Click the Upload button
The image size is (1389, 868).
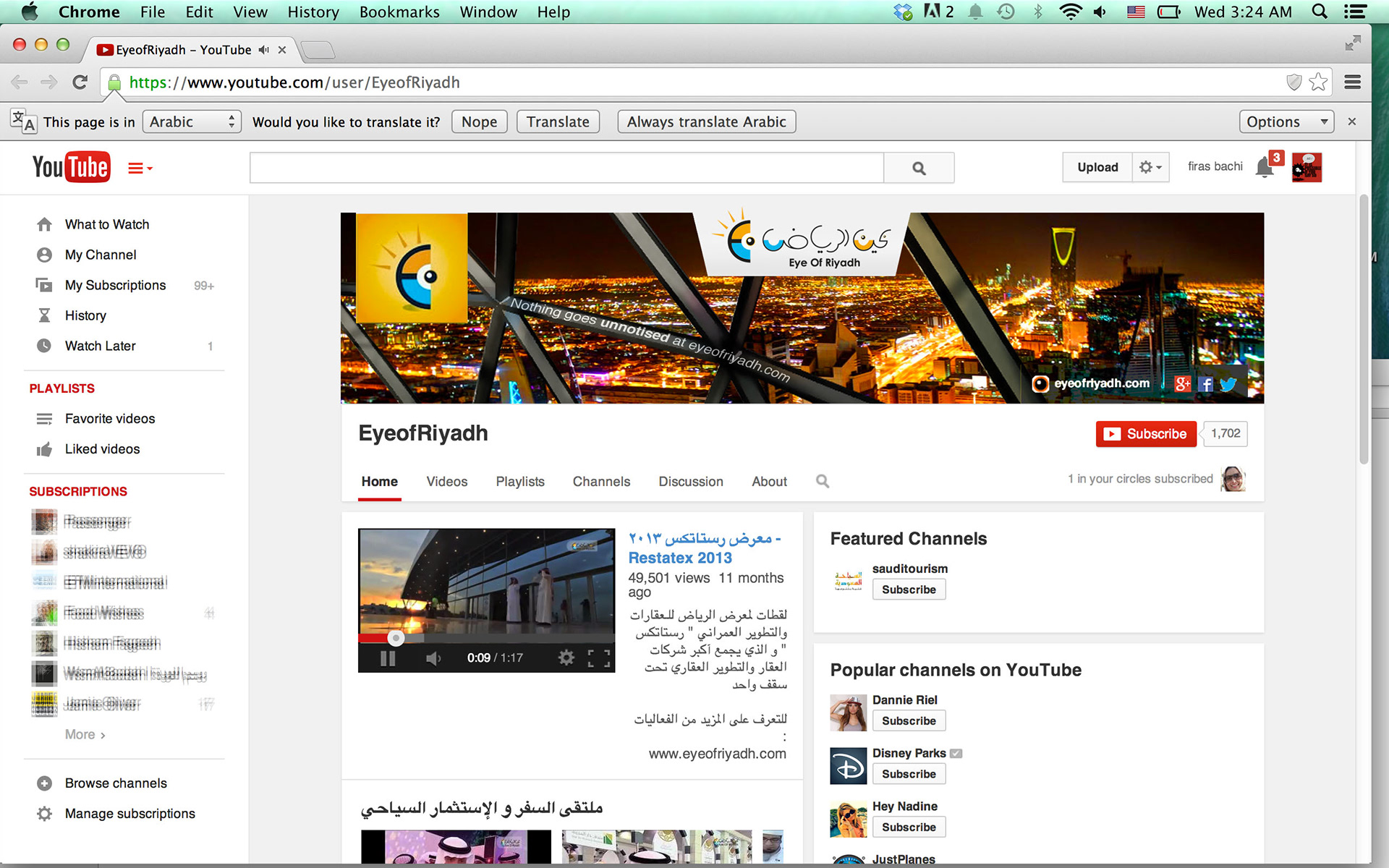(1097, 167)
